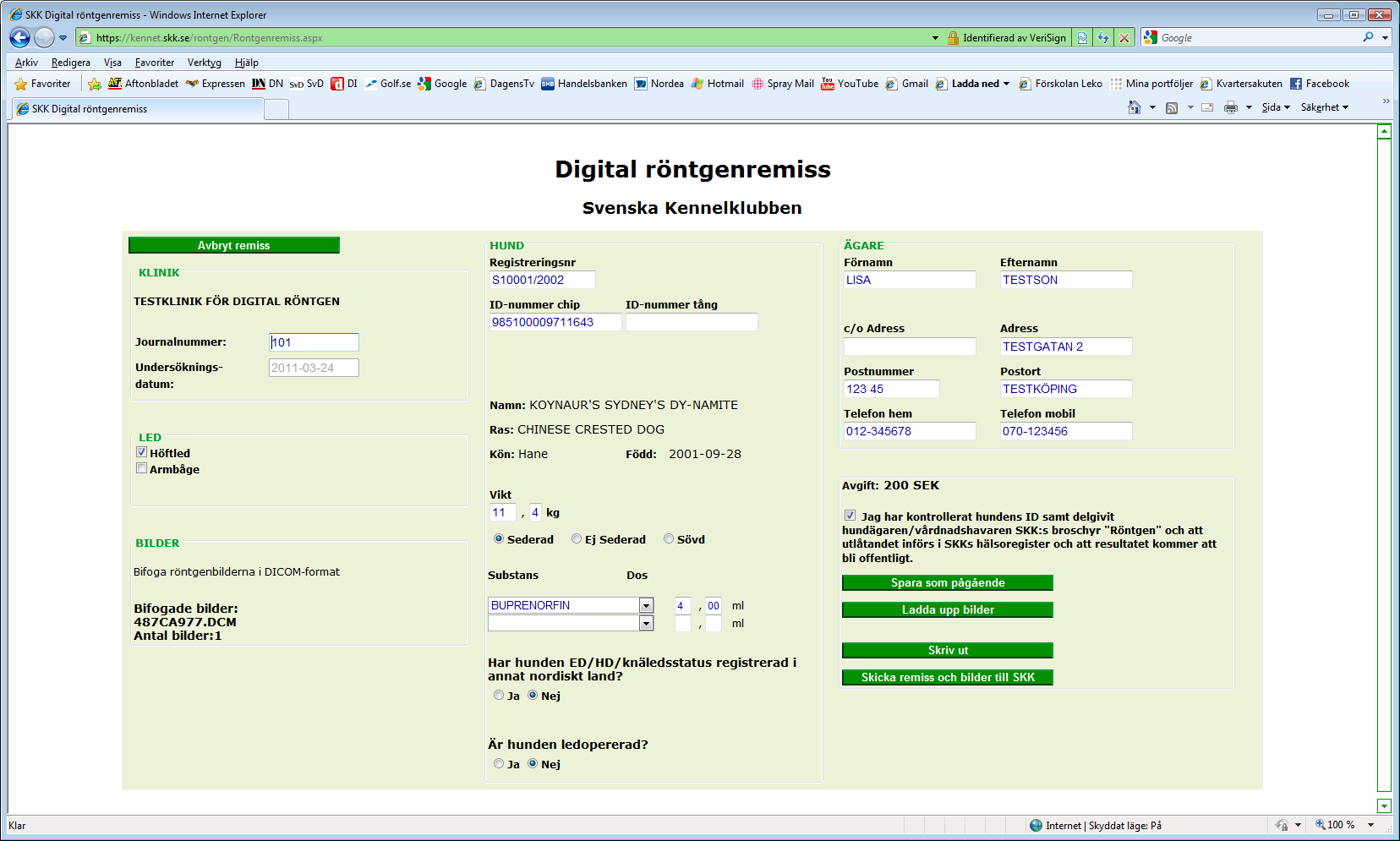The width and height of the screenshot is (1400, 841).
Task: Select Nej for registered in another Nordic country
Action: [533, 695]
